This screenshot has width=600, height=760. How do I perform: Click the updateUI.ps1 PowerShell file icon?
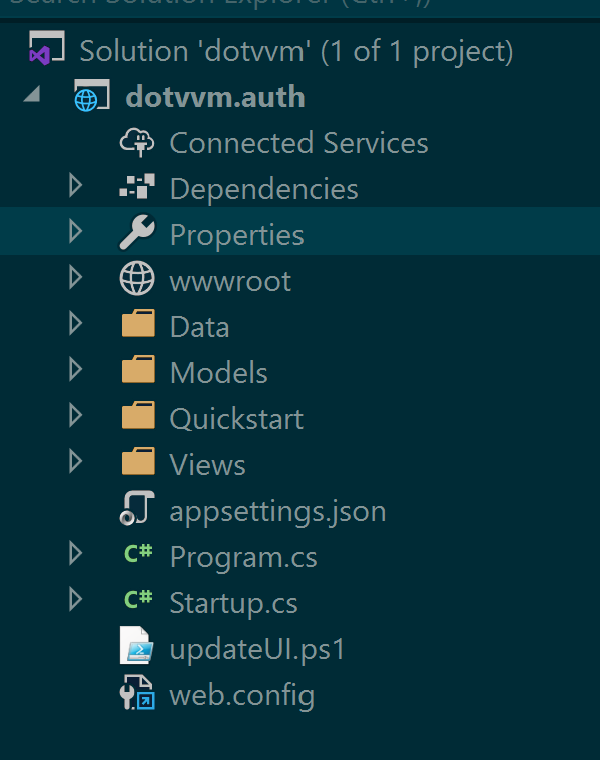tap(137, 649)
